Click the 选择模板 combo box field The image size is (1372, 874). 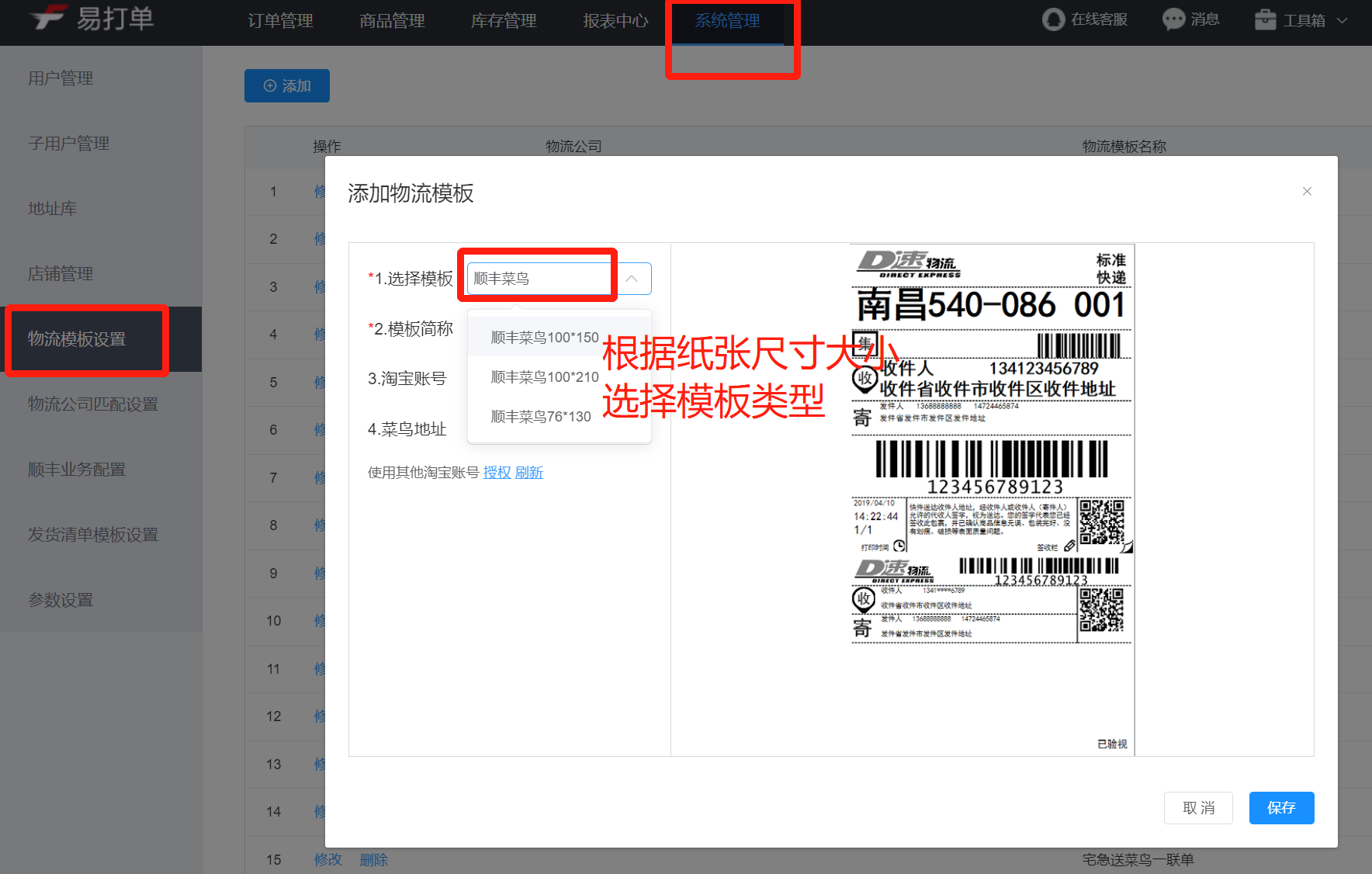tap(559, 279)
